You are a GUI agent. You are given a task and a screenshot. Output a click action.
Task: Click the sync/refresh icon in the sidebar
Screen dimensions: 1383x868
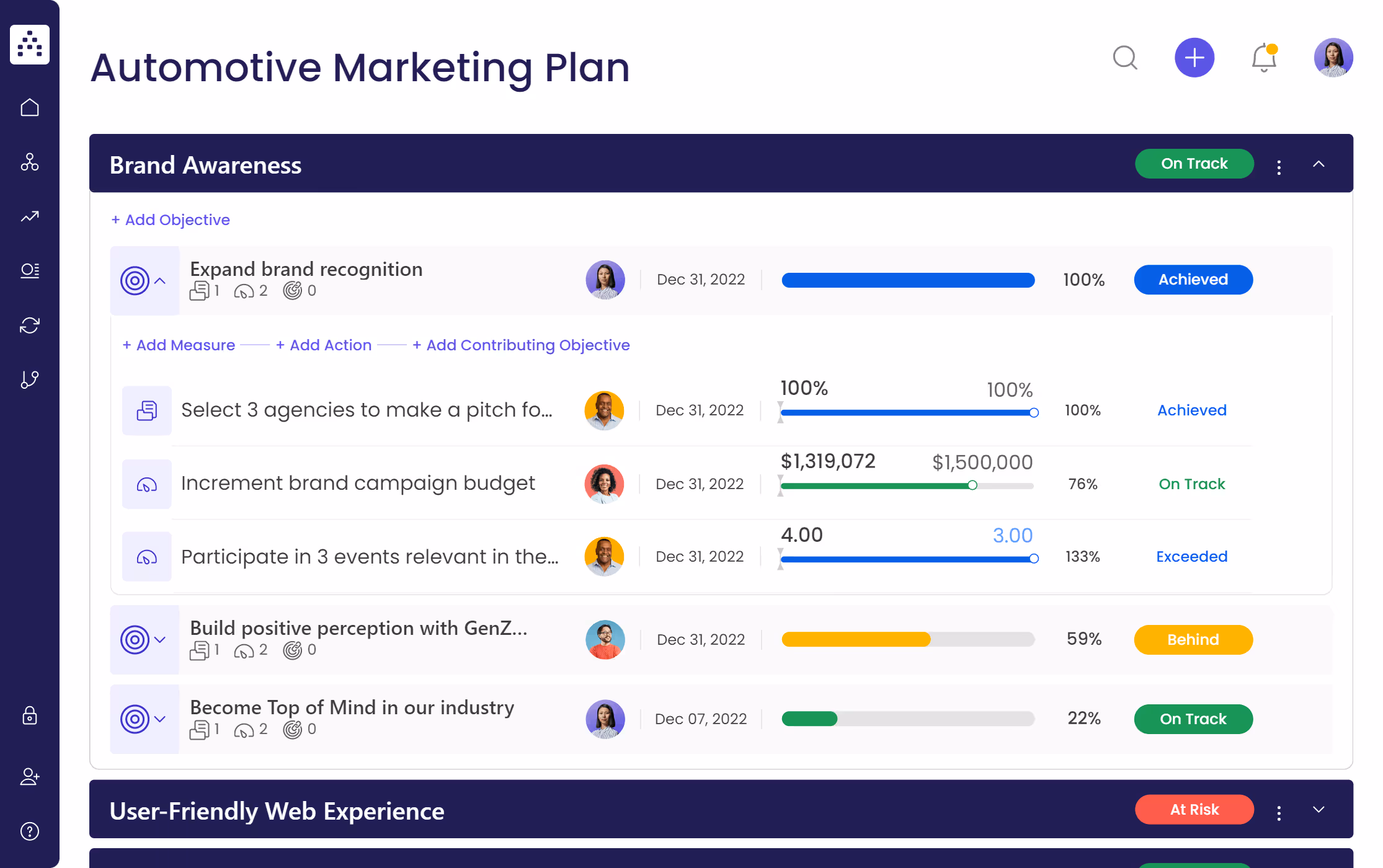tap(30, 325)
